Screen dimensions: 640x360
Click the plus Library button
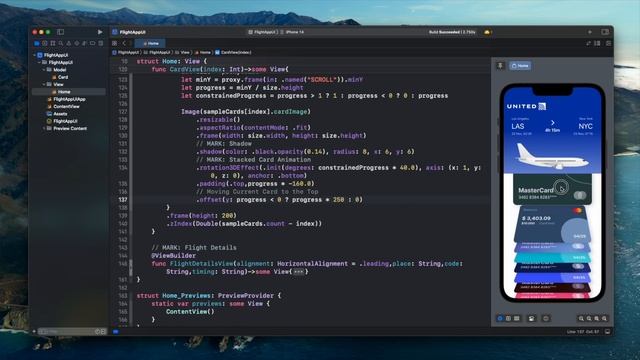point(590,32)
